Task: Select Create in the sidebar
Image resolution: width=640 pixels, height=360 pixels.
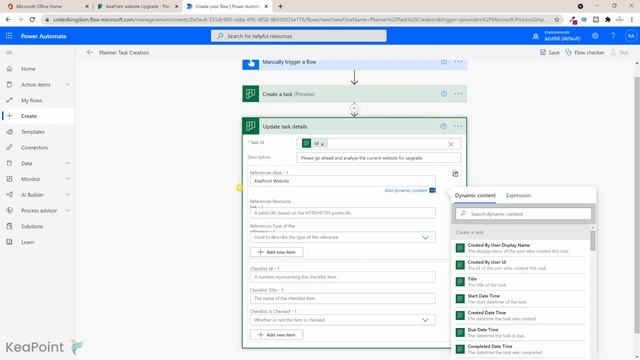Action: 29,116
